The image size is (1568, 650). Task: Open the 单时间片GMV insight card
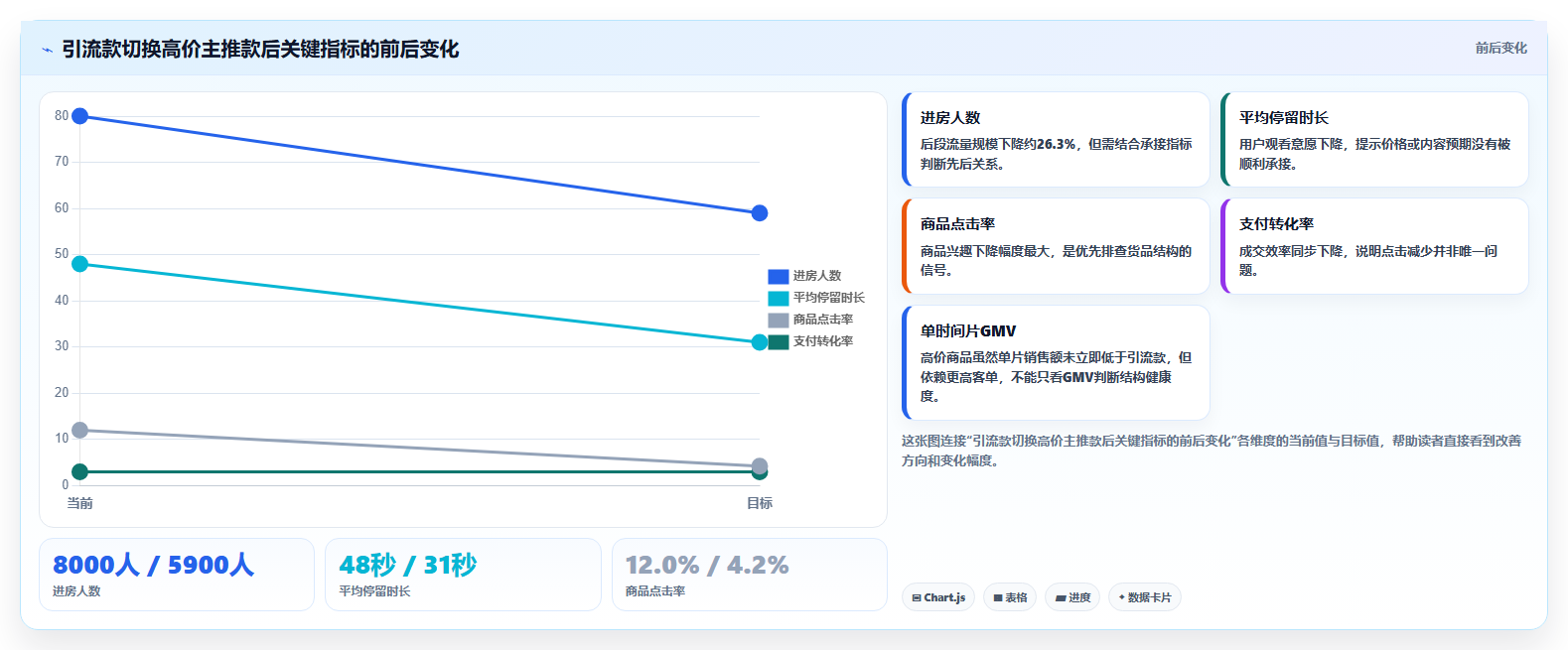click(x=1056, y=362)
